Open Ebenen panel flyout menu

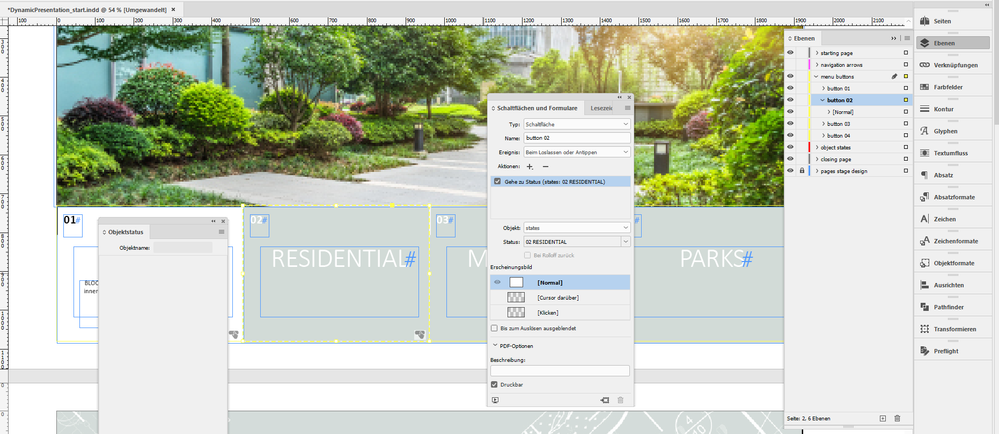coord(907,38)
